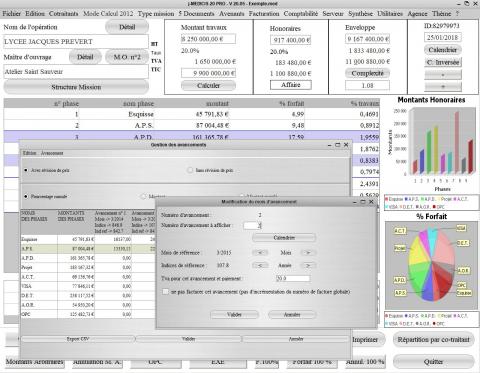Click the C. Inversée button
The height and width of the screenshot is (373, 480).
(x=443, y=62)
